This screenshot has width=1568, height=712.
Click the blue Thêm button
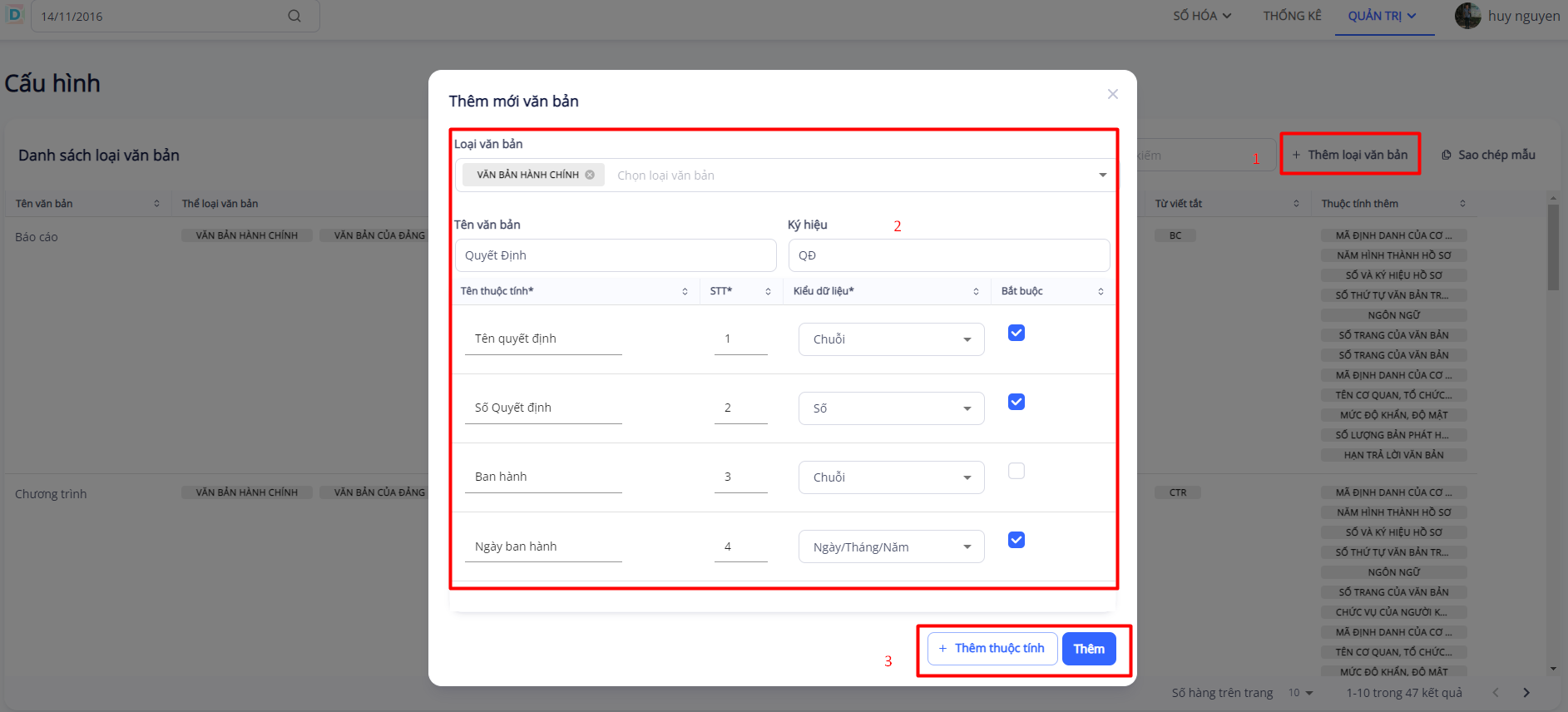tap(1089, 649)
